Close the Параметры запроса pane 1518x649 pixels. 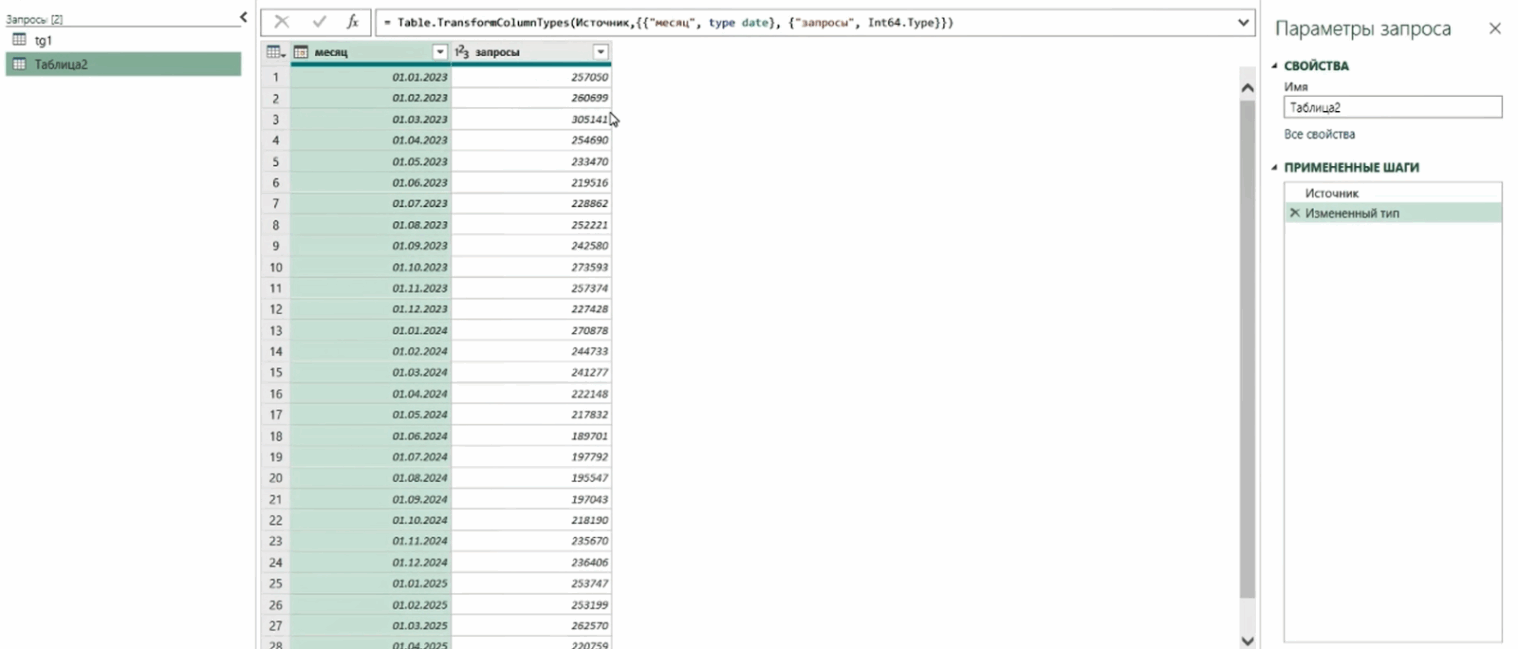tap(1495, 29)
